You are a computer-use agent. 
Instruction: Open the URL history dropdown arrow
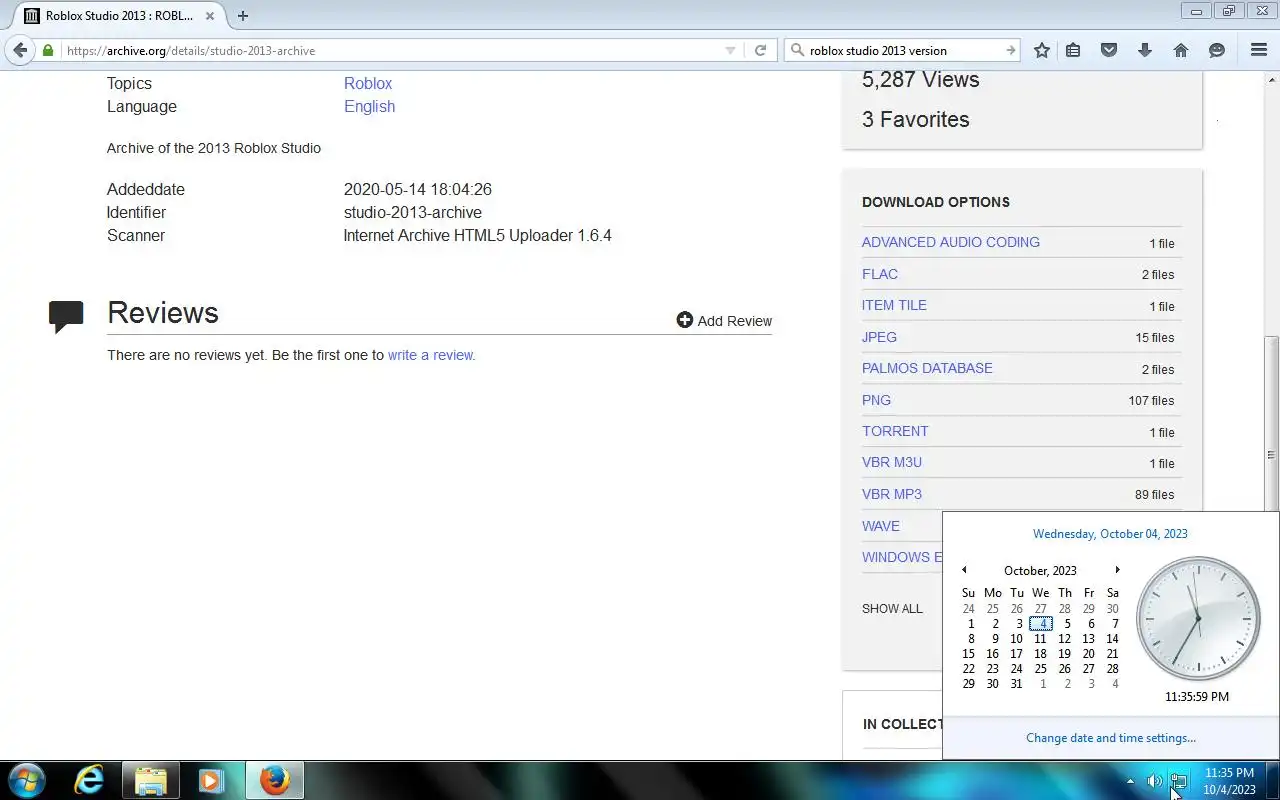pyautogui.click(x=730, y=50)
